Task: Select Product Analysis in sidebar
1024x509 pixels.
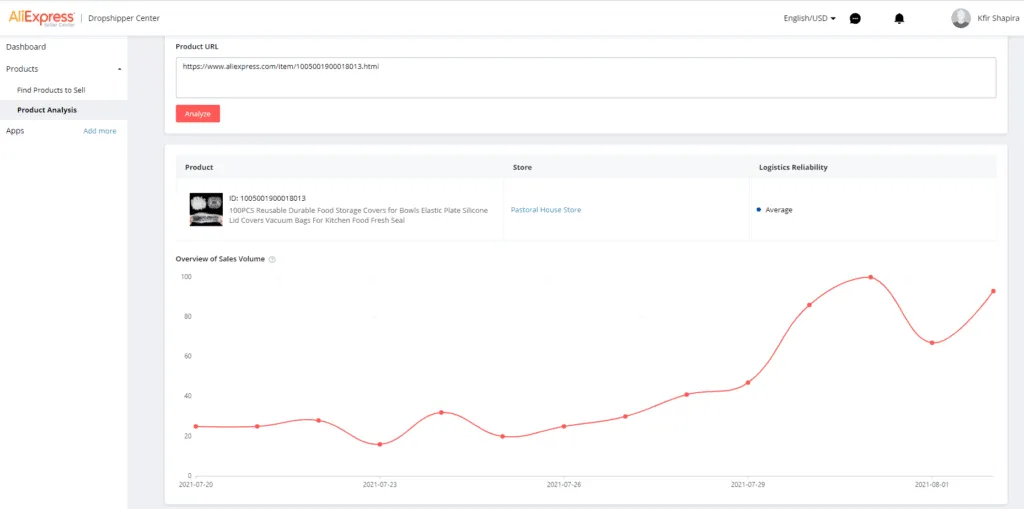Action: click(47, 110)
